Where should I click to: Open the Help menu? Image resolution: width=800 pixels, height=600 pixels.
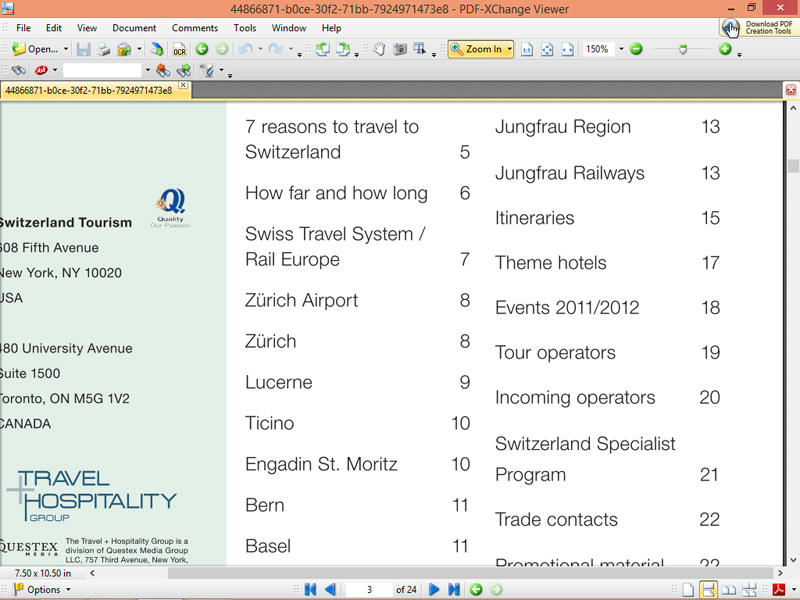(331, 28)
